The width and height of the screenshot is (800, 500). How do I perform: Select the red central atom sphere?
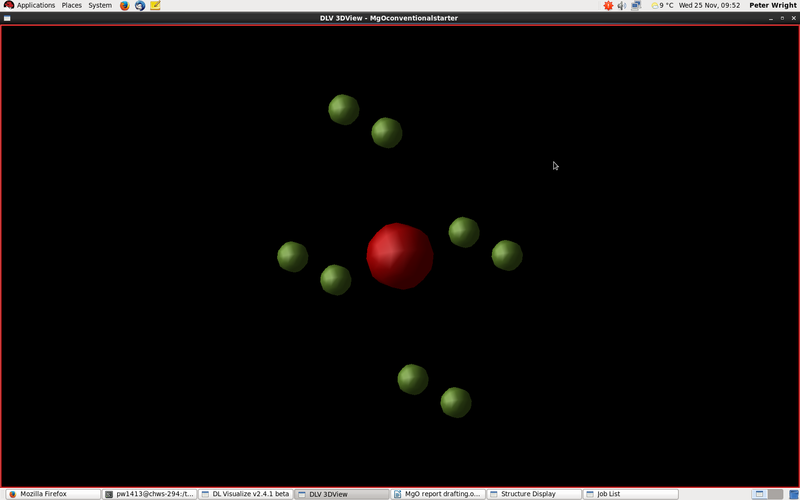pyautogui.click(x=400, y=256)
